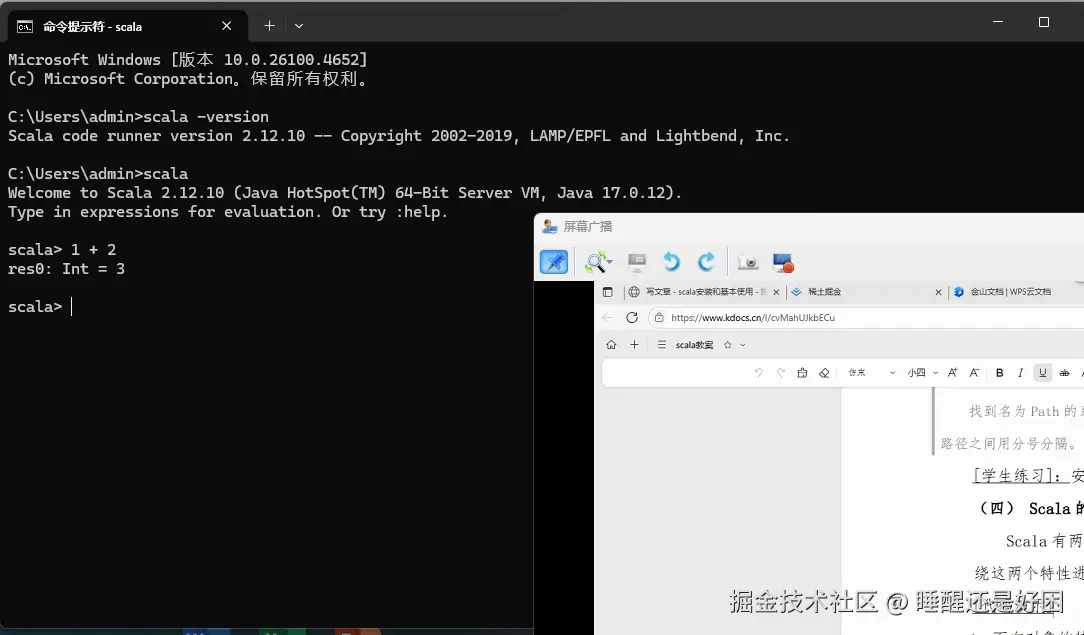Click the screen share icon in 屏幕广播
1084x635 pixels.
783,262
